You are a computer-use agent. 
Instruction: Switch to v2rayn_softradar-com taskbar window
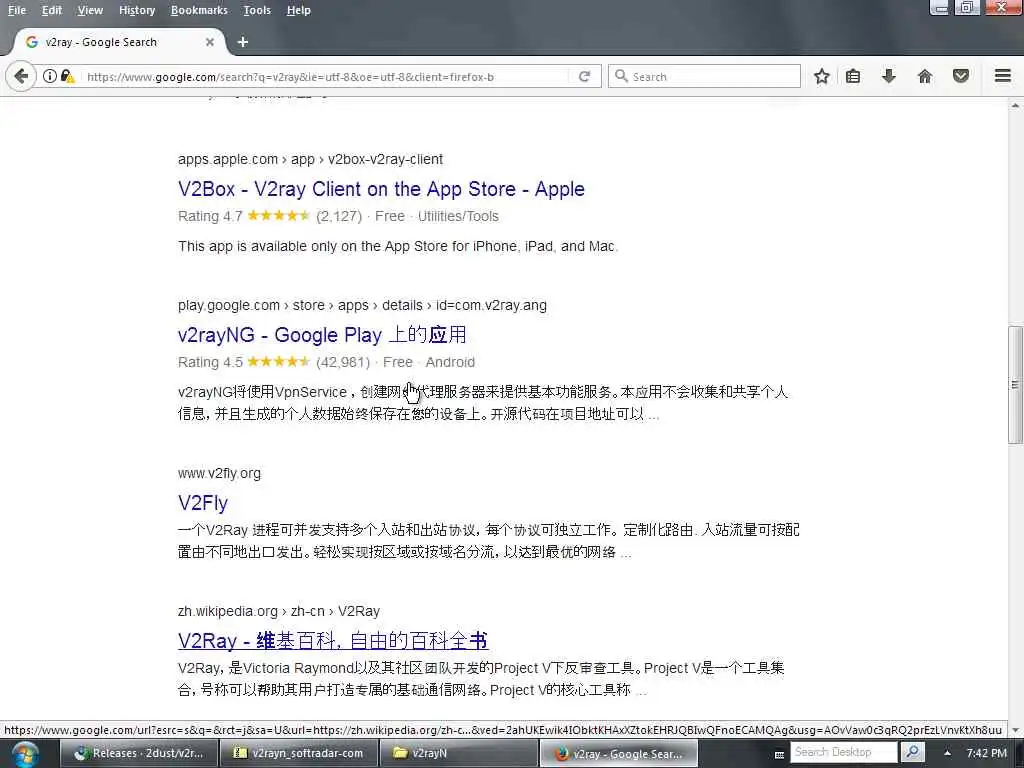[x=299, y=753]
